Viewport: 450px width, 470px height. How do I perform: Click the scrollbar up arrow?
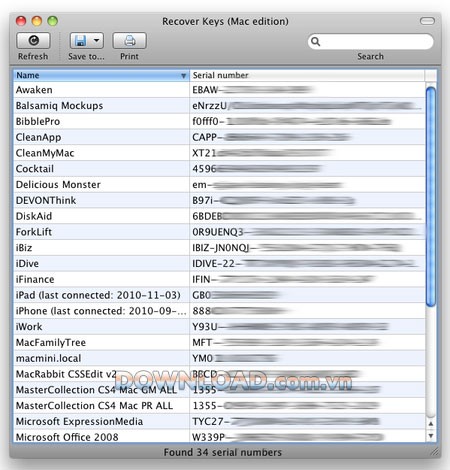pyautogui.click(x=431, y=424)
